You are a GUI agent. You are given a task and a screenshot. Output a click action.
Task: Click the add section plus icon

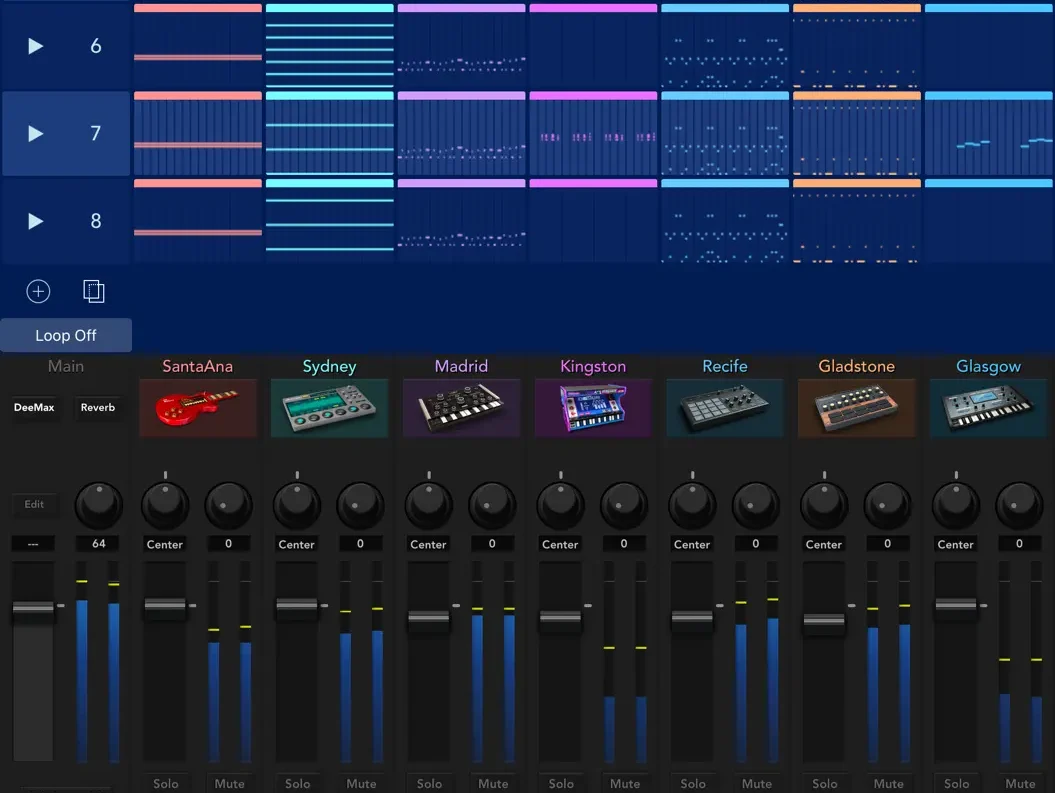(x=38, y=291)
